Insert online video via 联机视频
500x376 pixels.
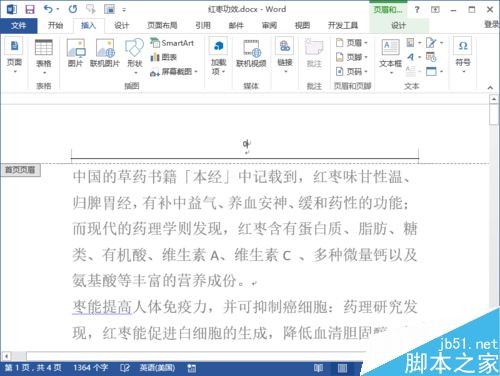pyautogui.click(x=251, y=53)
